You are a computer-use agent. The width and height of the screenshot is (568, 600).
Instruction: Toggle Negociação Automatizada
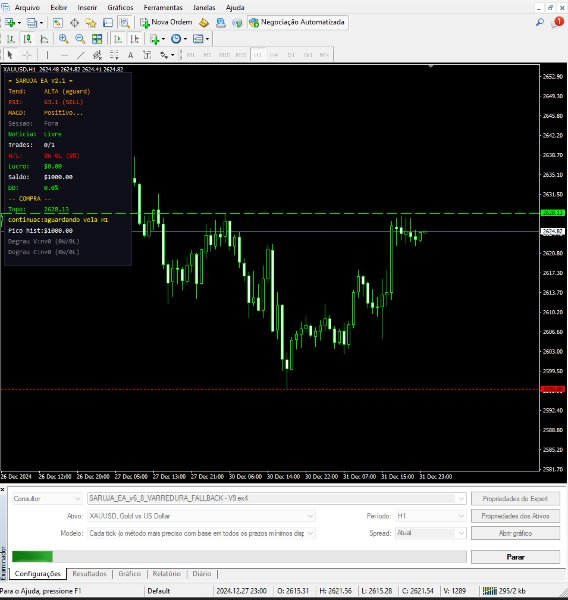pyautogui.click(x=297, y=23)
